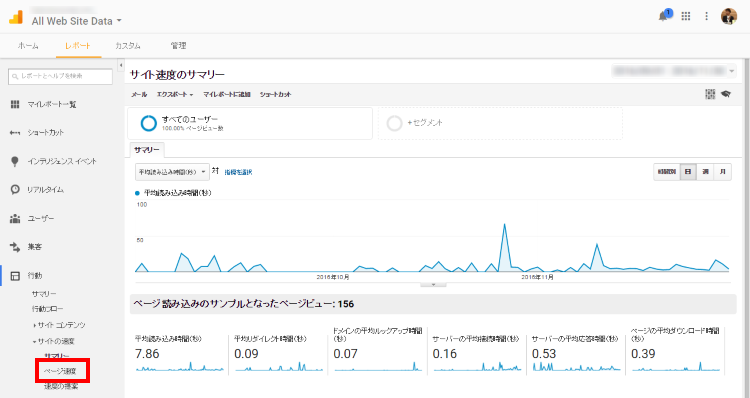This screenshot has width=750, height=398.
Task: Set chart granularity to 月
Action: (x=723, y=172)
